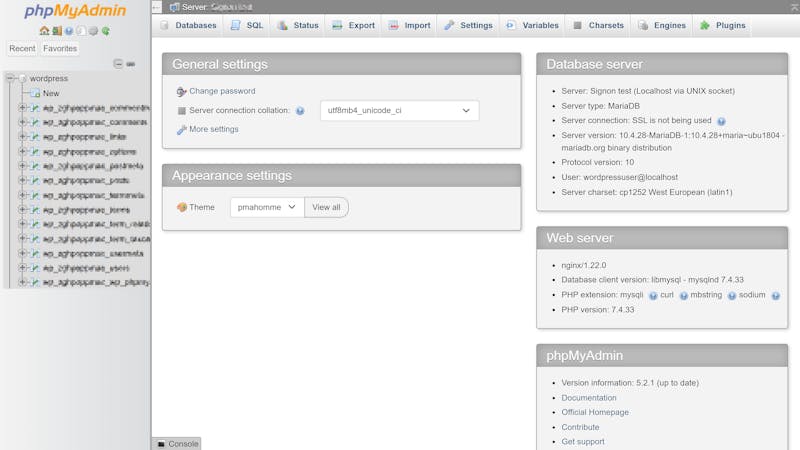Click the New table icon under wordpress
The image size is (800, 450).
(35, 93)
